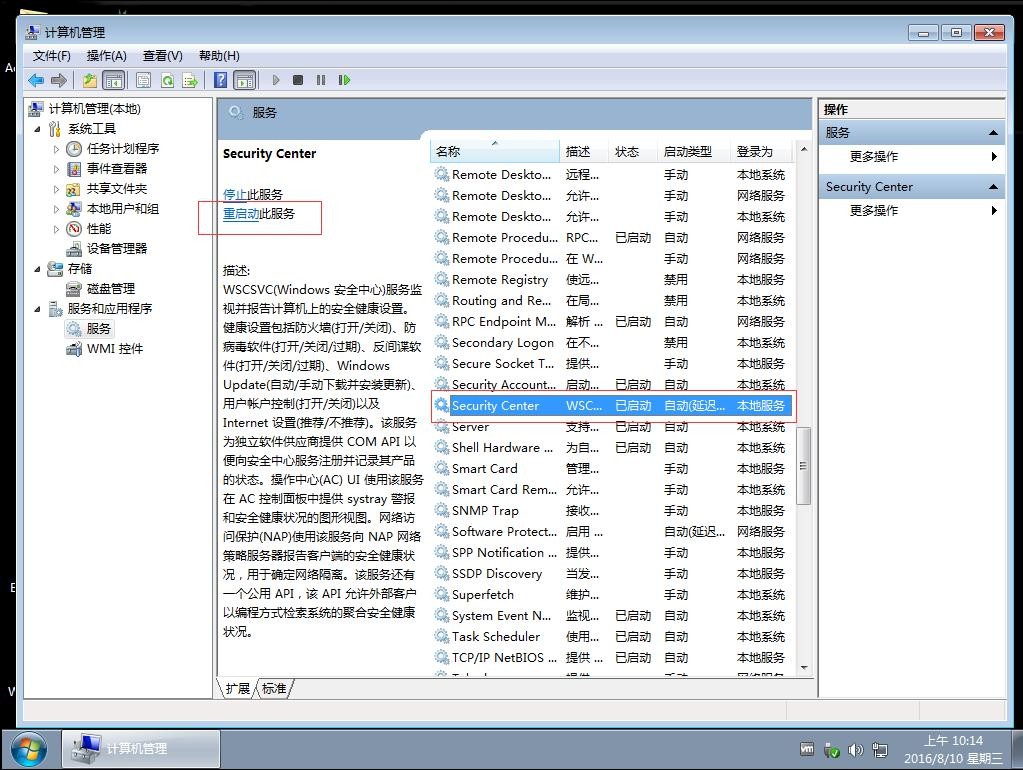Click the Restart service toolbar icon
1023x770 pixels.
pyautogui.click(x=344, y=80)
